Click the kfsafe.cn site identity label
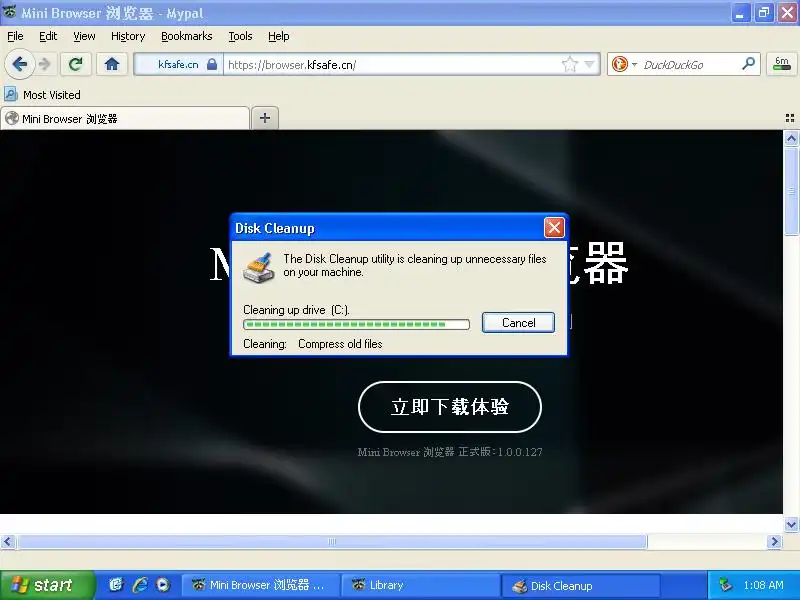This screenshot has height=600, width=800. point(178,64)
